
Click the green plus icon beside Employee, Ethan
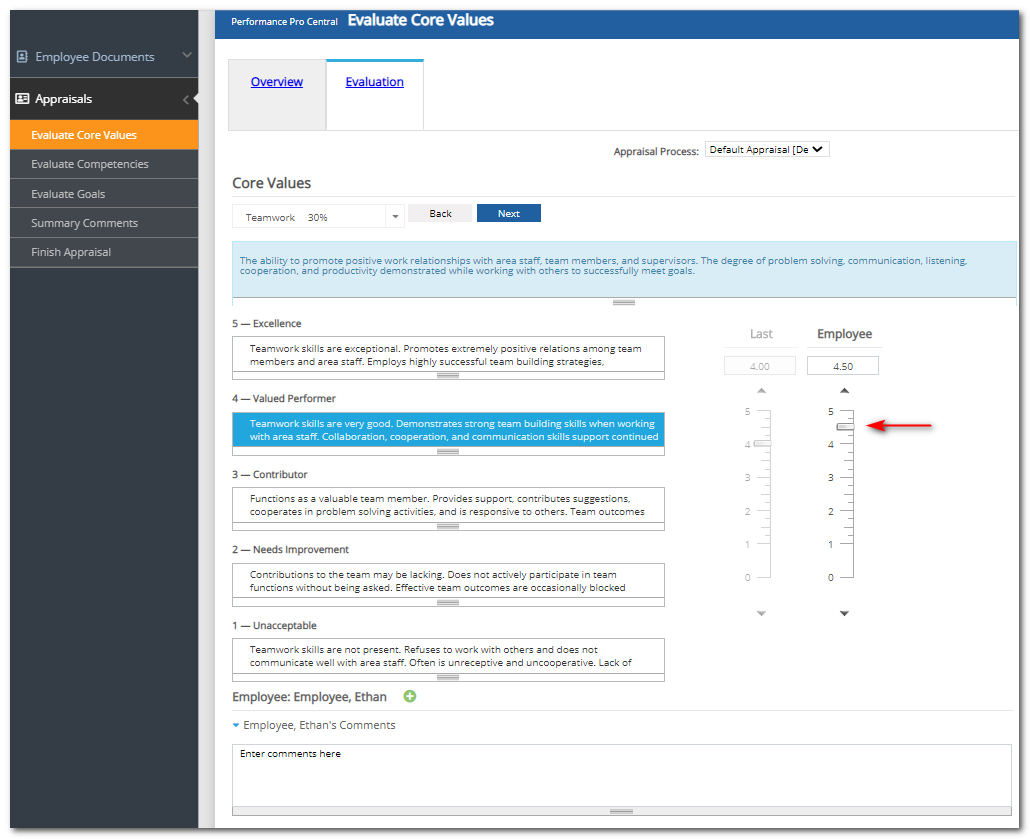pos(410,697)
